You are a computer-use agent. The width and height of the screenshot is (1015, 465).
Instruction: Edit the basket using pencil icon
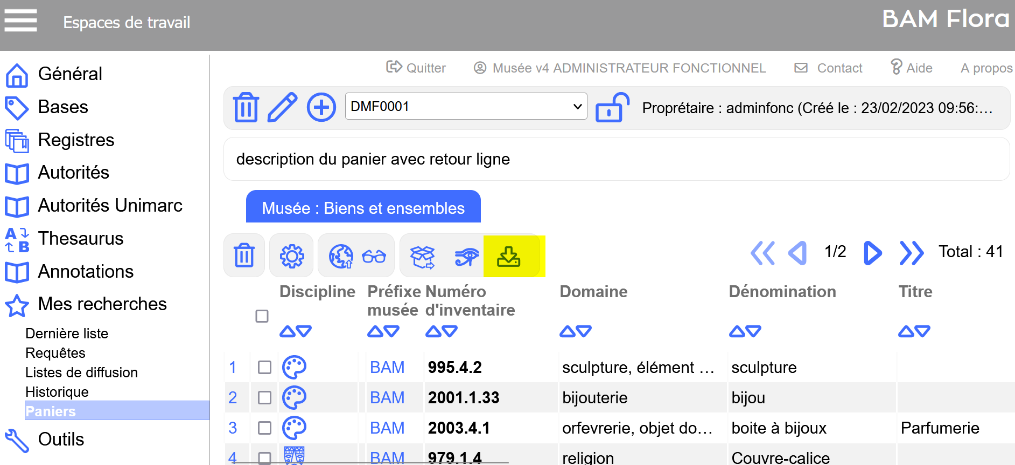pyautogui.click(x=283, y=107)
